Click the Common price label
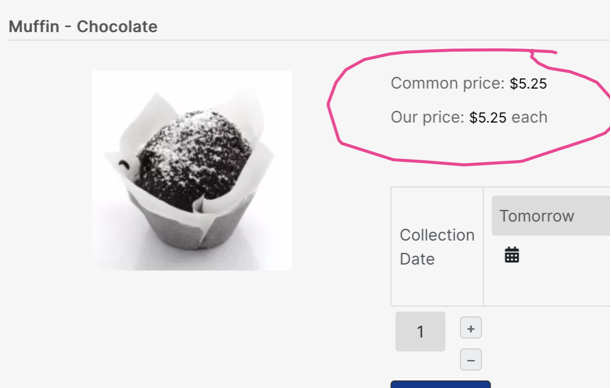 pyautogui.click(x=448, y=83)
